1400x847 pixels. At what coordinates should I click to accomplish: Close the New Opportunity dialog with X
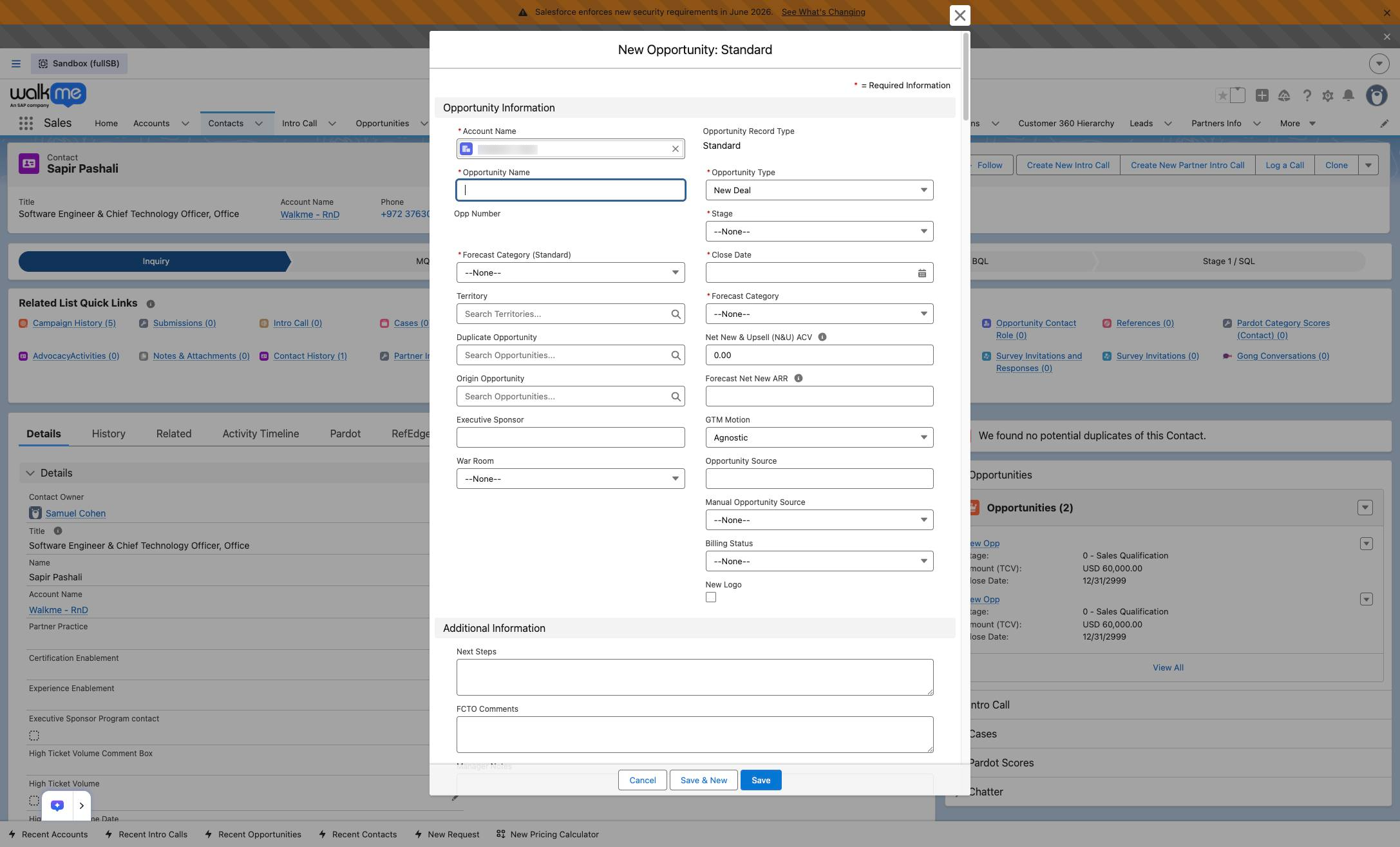click(960, 15)
